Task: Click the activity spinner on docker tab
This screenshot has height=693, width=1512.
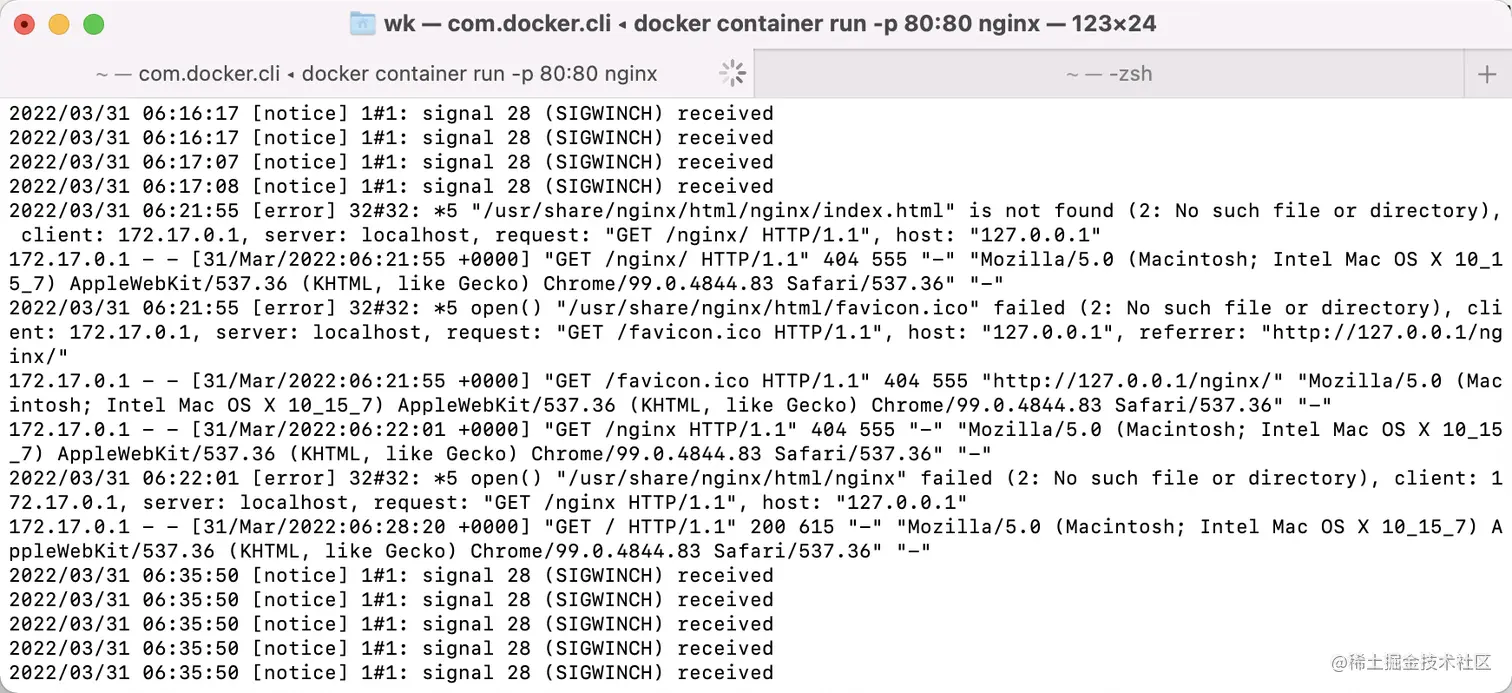Action: [733, 73]
